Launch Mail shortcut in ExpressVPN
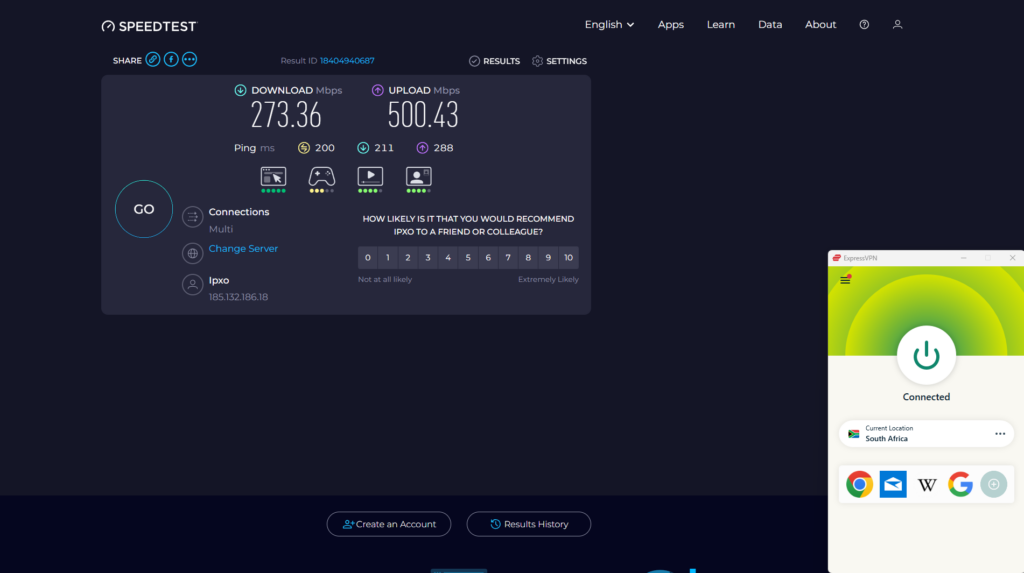 (x=893, y=484)
